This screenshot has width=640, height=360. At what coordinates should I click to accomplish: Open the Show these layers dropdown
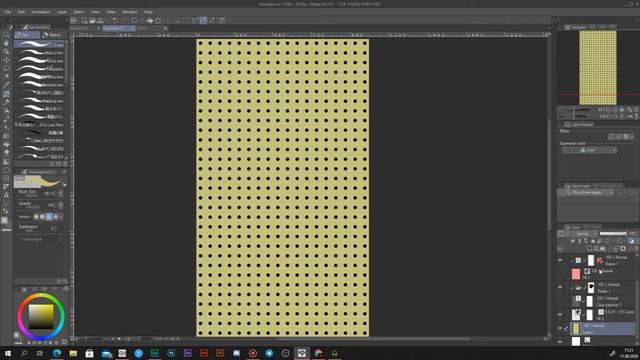[586, 192]
